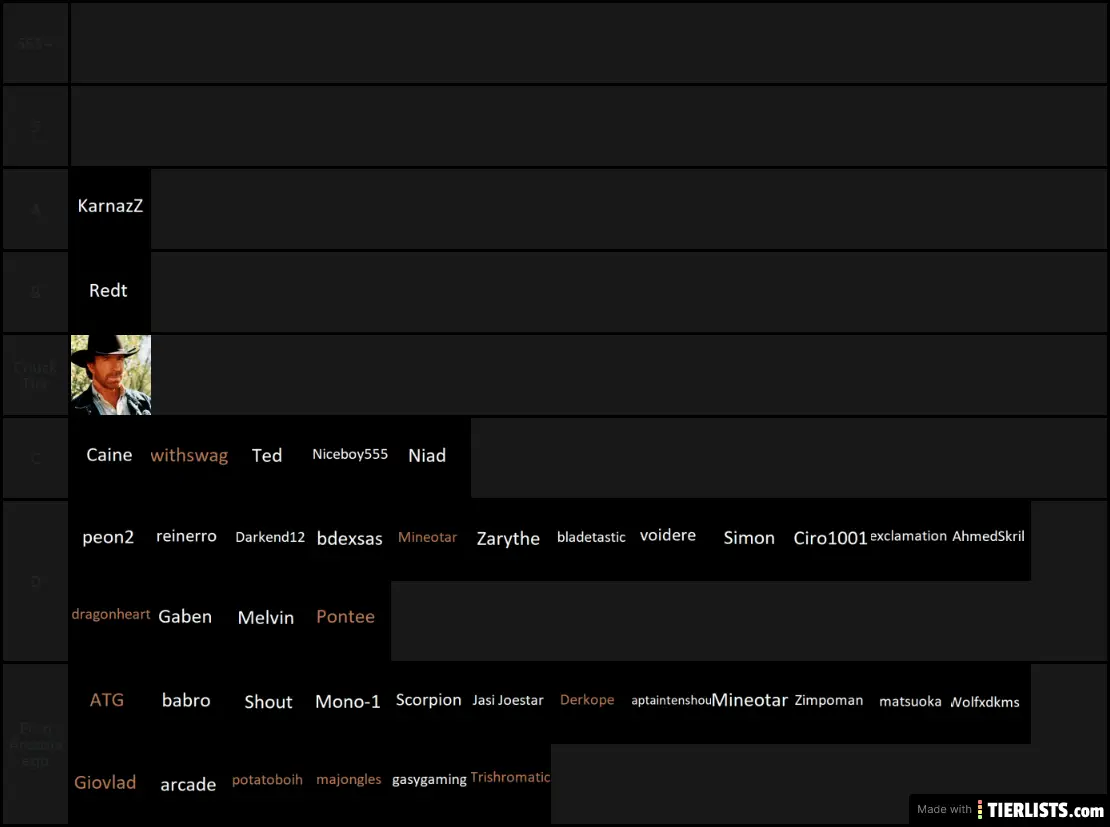This screenshot has width=1110, height=827.
Task: Select the gasygaming name tile
Action: 429,780
